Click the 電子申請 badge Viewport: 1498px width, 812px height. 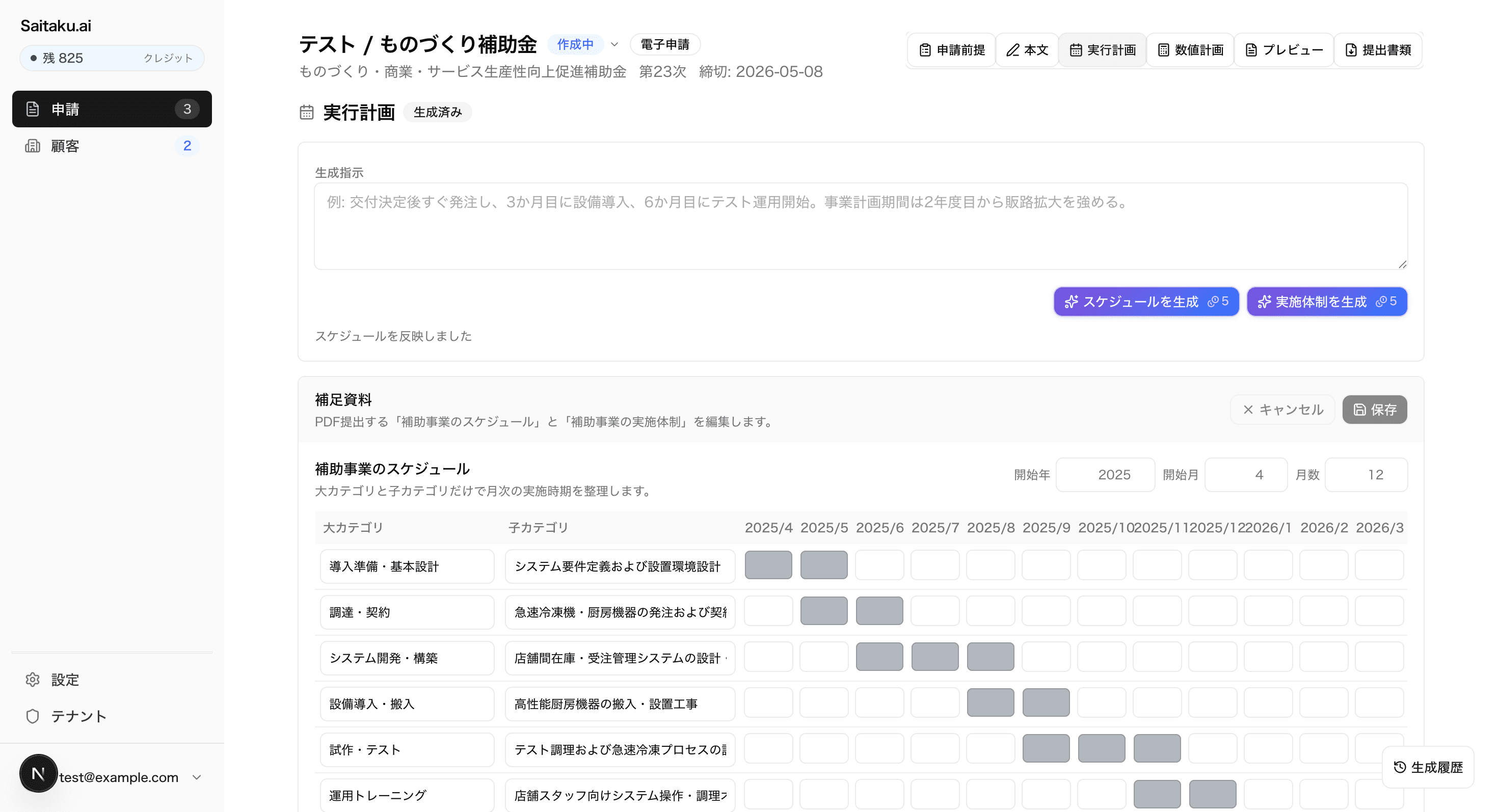665,44
